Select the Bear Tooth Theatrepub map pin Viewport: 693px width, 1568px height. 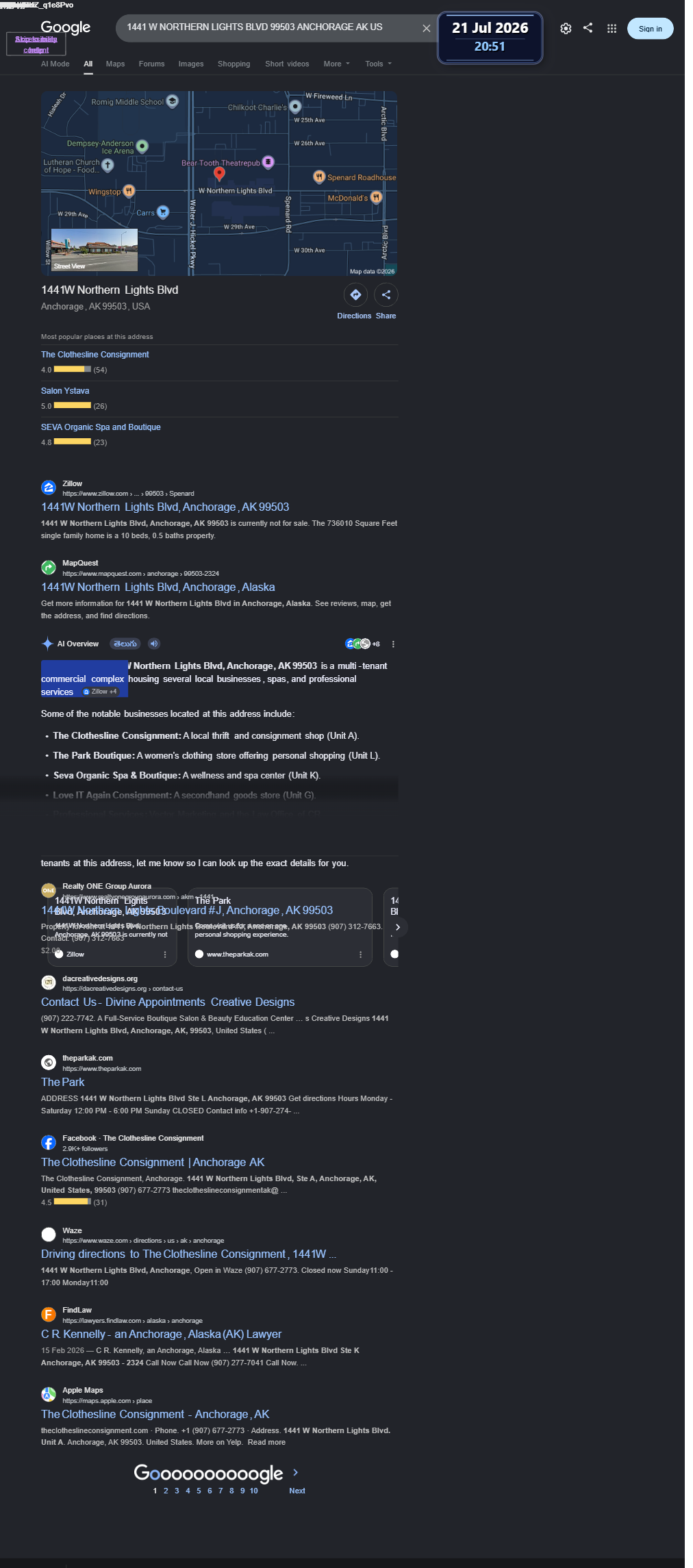point(268,162)
